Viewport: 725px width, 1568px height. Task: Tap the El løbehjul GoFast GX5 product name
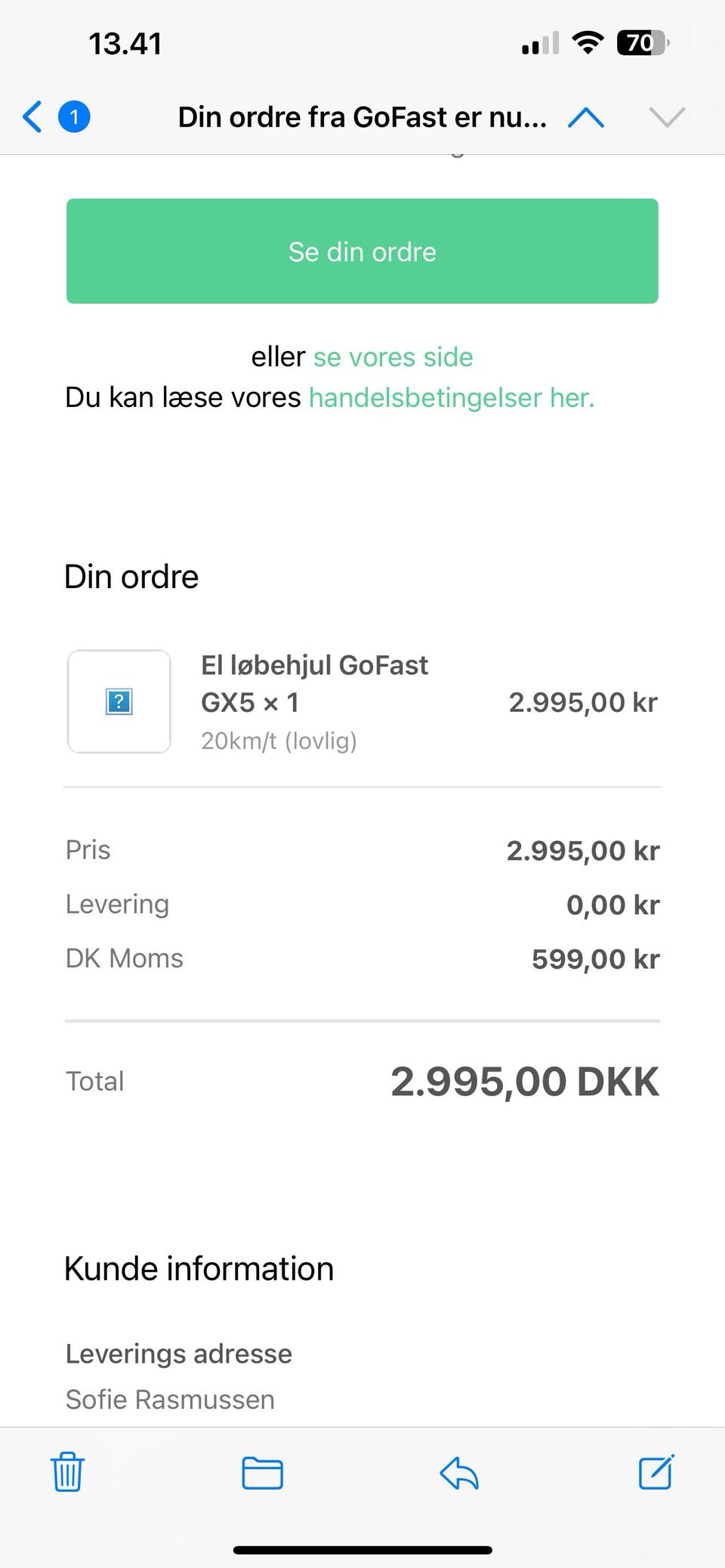(x=314, y=683)
